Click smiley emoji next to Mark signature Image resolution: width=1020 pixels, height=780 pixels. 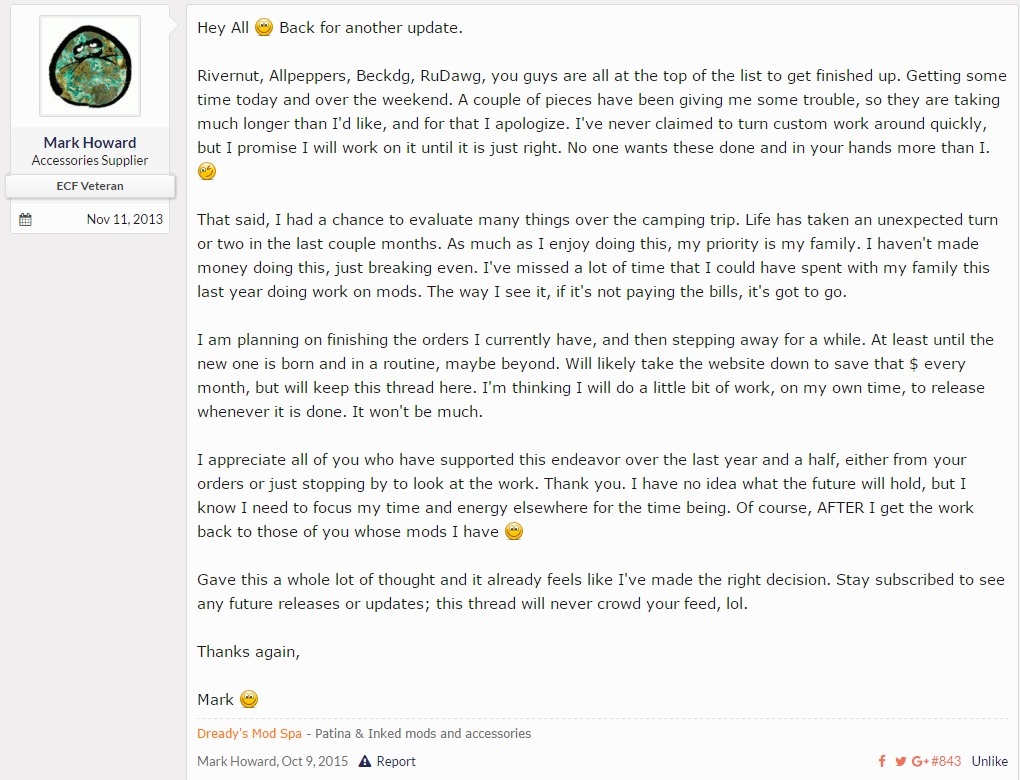[x=249, y=699]
